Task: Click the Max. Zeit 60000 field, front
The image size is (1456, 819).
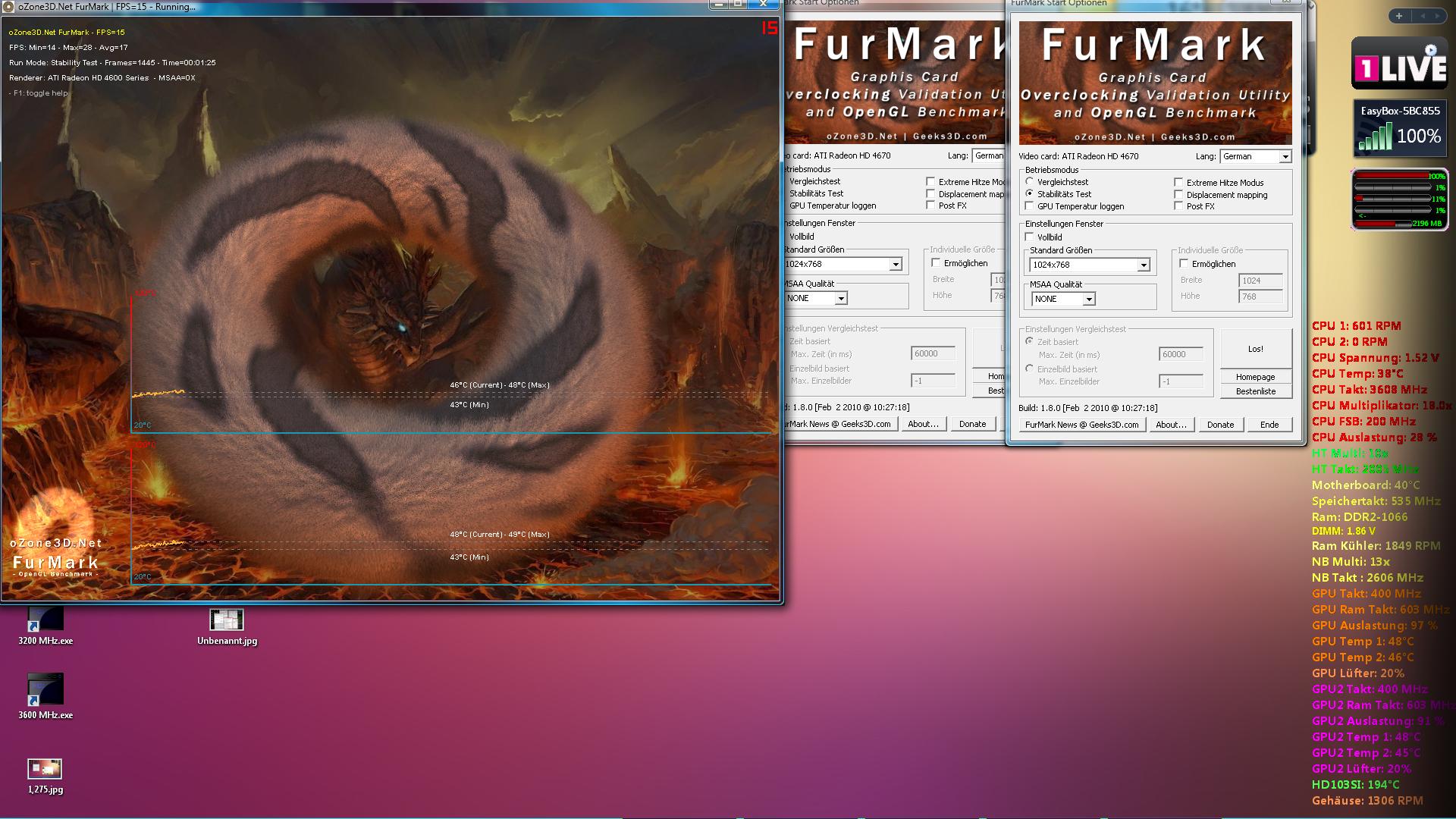Action: click(x=1180, y=354)
